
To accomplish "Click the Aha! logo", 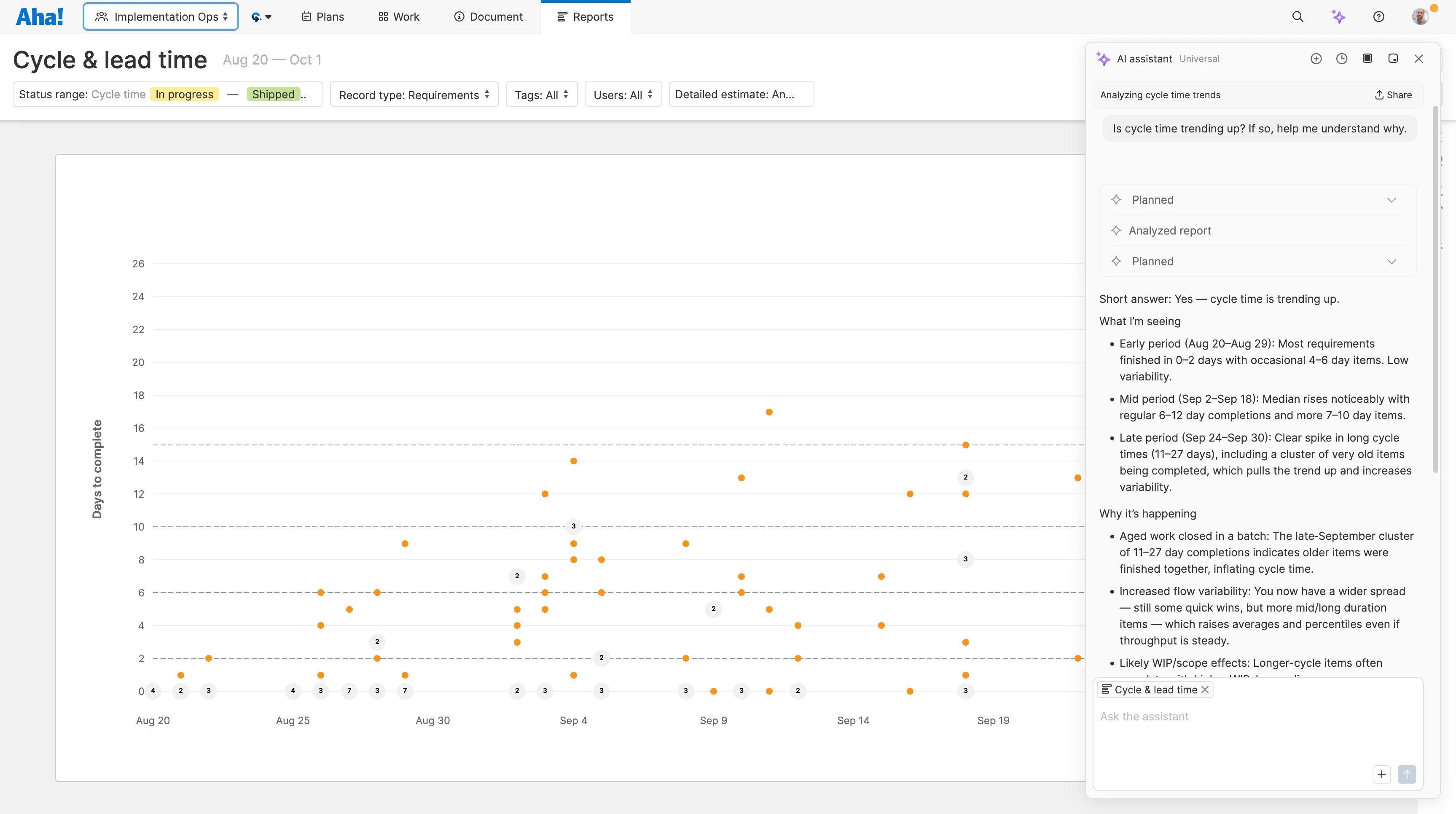I will click(x=38, y=16).
